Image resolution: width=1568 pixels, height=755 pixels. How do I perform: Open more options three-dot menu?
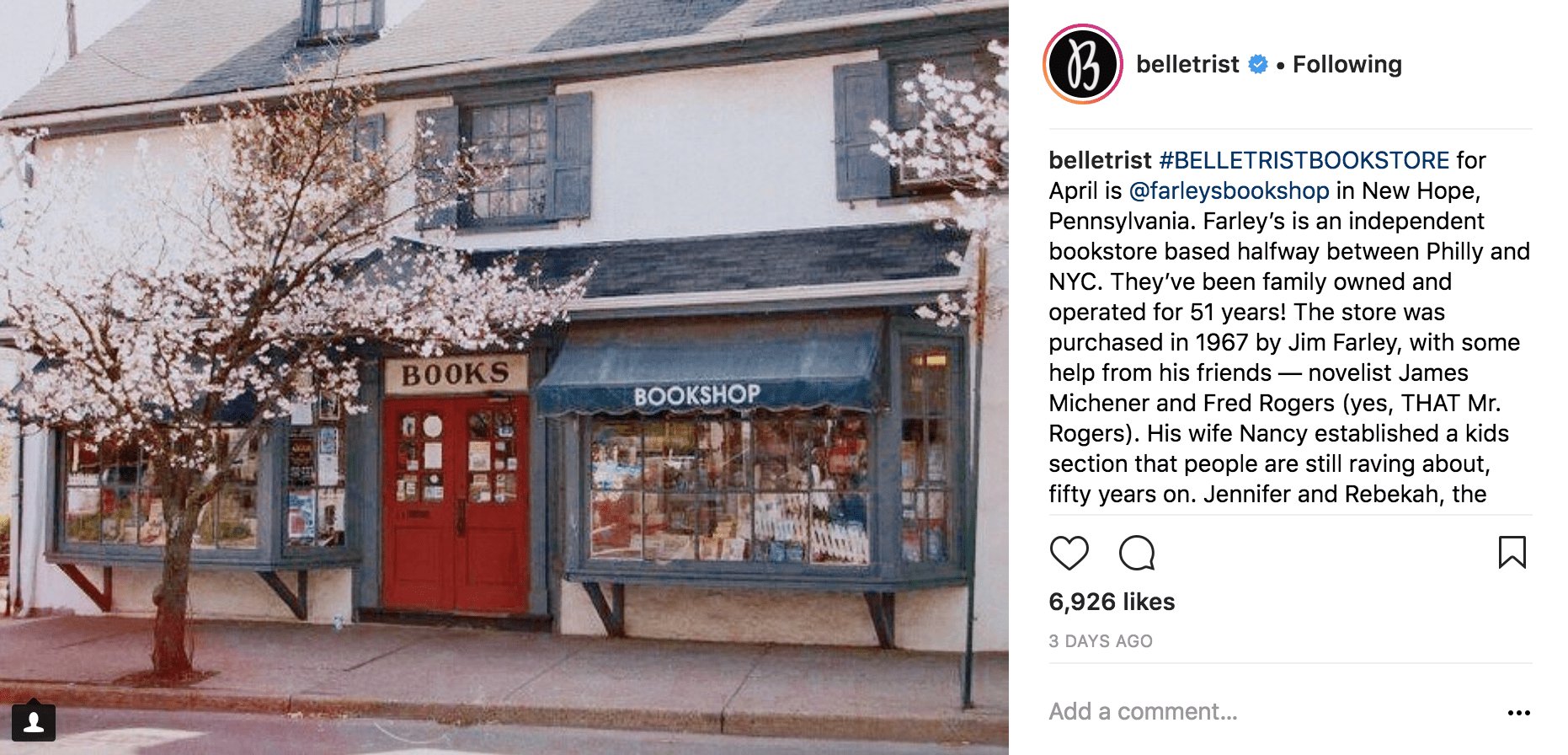(1519, 713)
